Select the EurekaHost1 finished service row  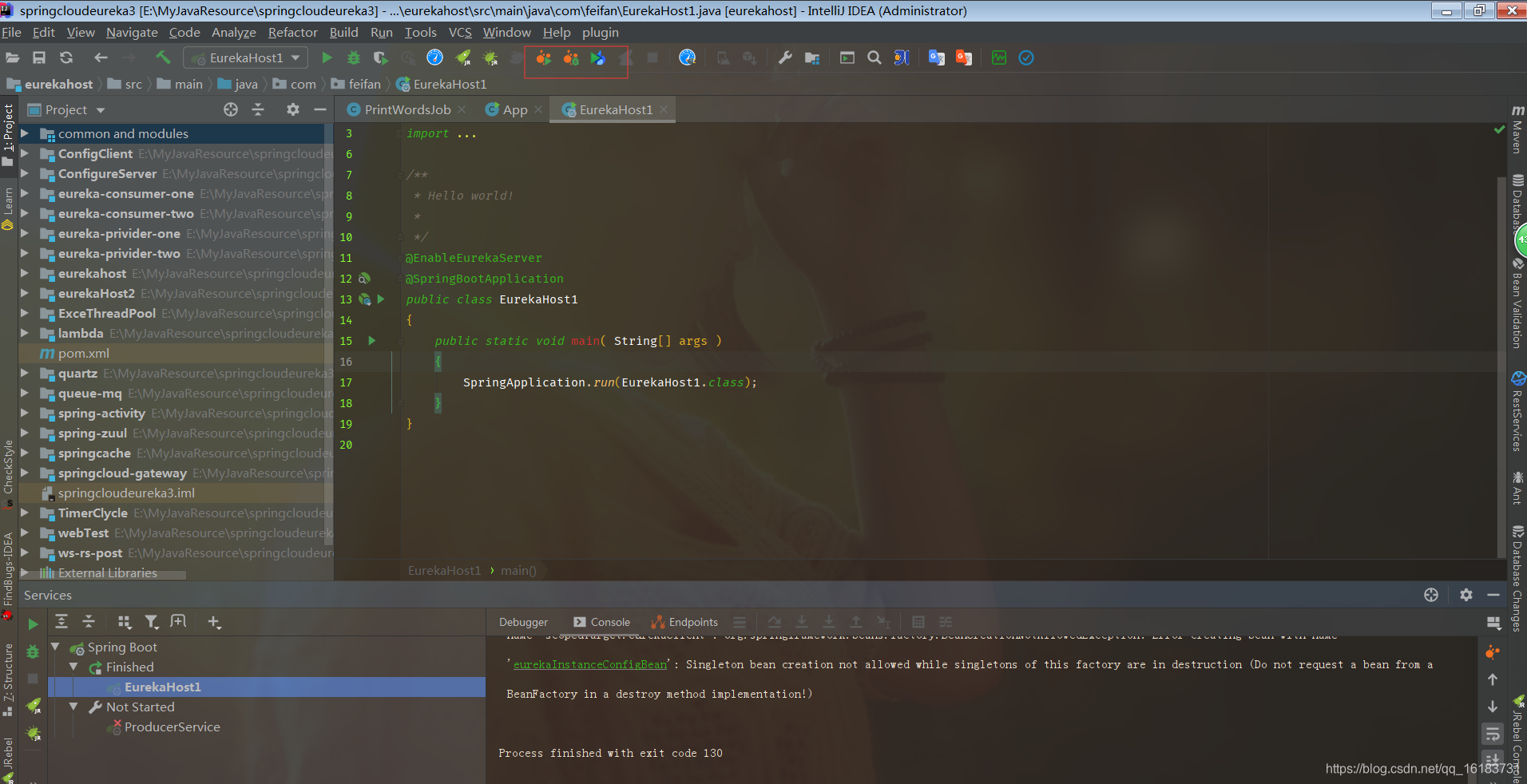(267, 687)
